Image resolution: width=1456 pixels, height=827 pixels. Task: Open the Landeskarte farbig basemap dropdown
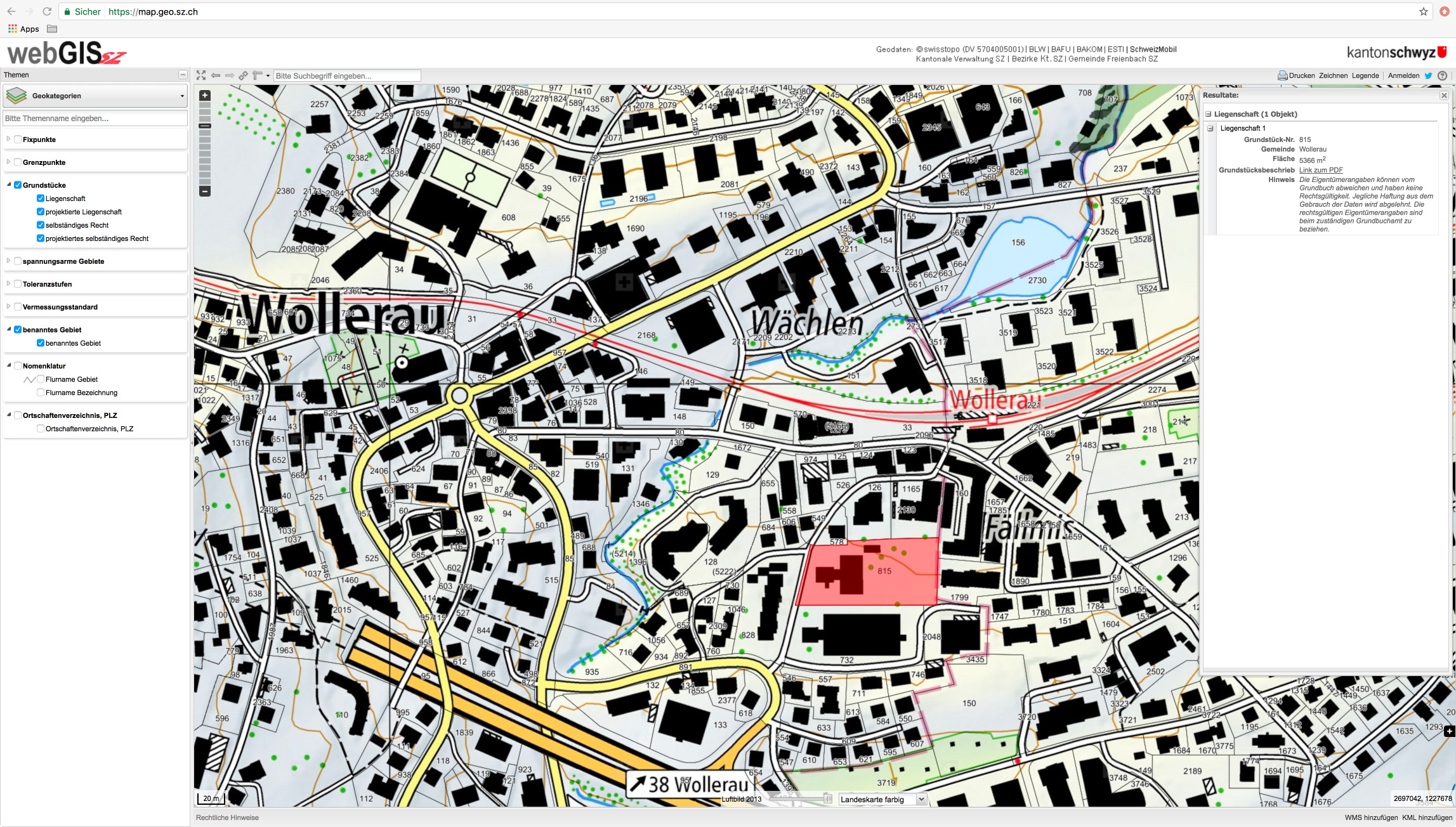point(882,799)
